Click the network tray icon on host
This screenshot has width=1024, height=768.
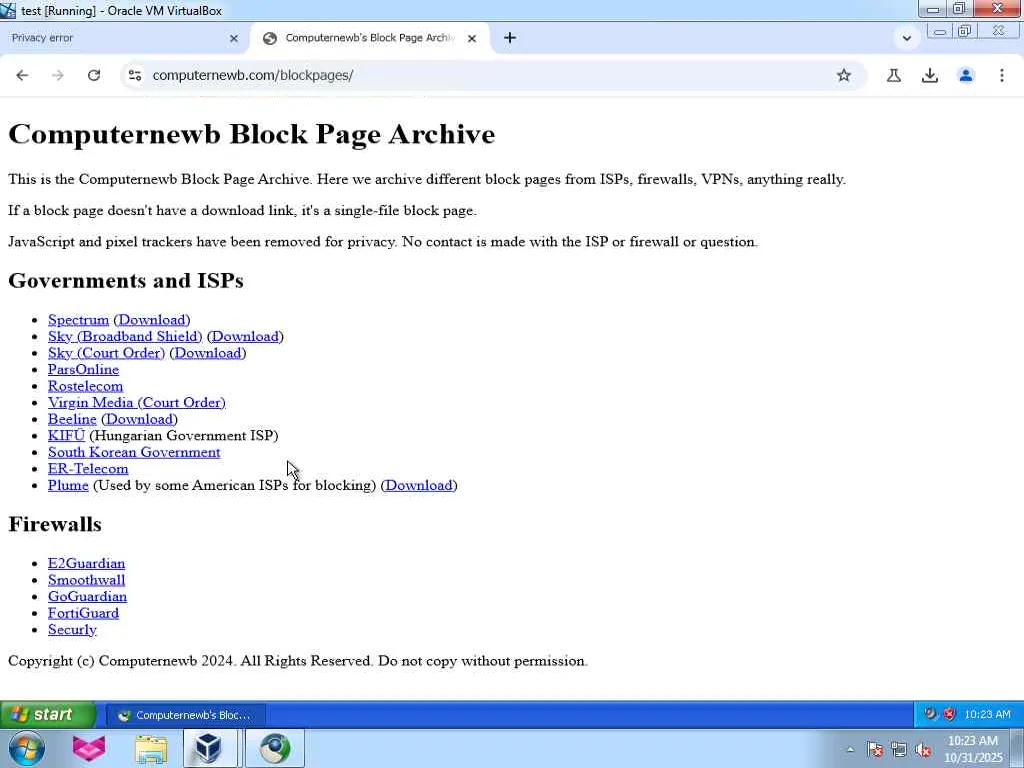point(899,750)
